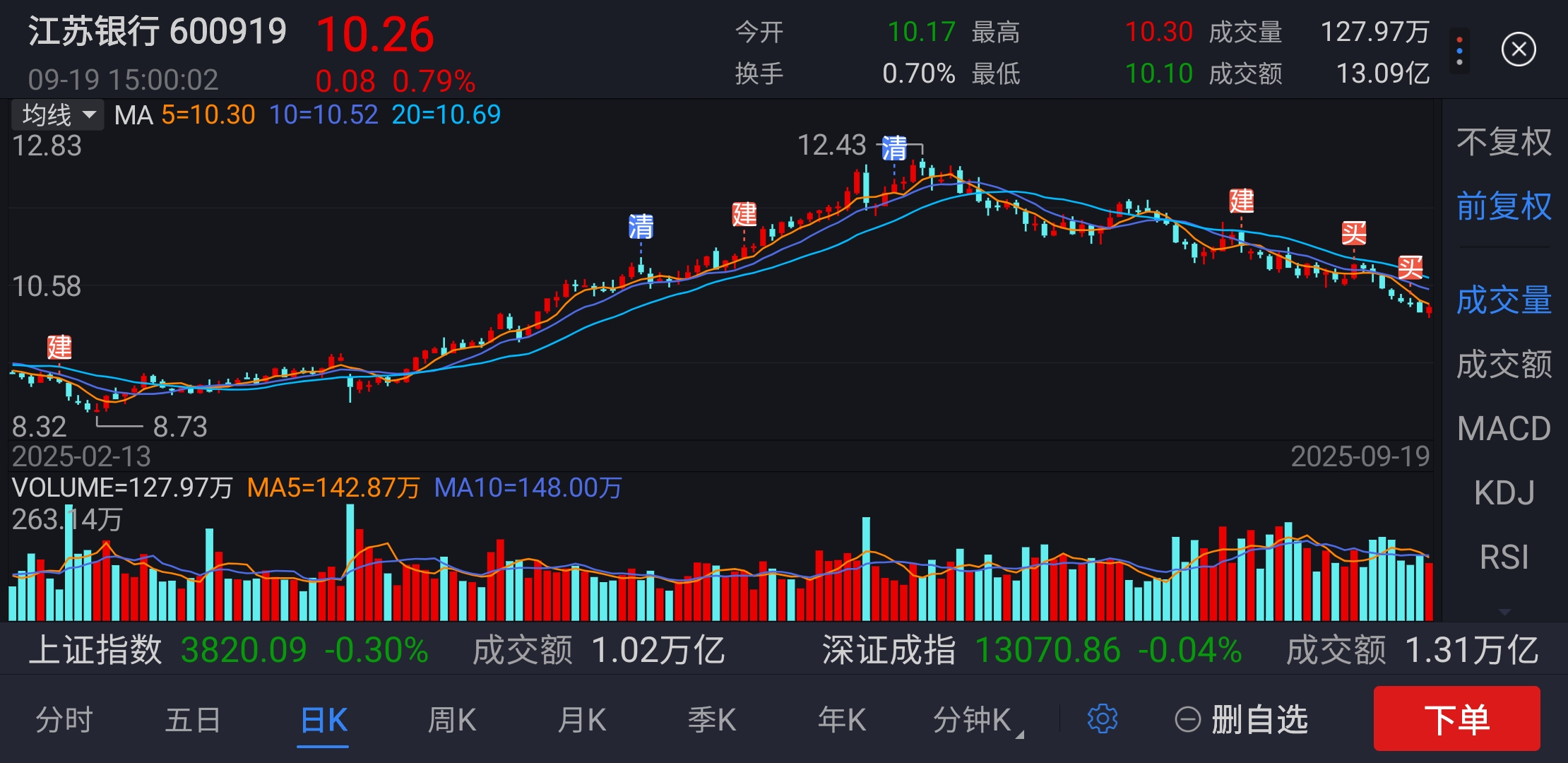Tap 今开 value 10.17
The width and height of the screenshot is (1568, 763).
tap(921, 32)
